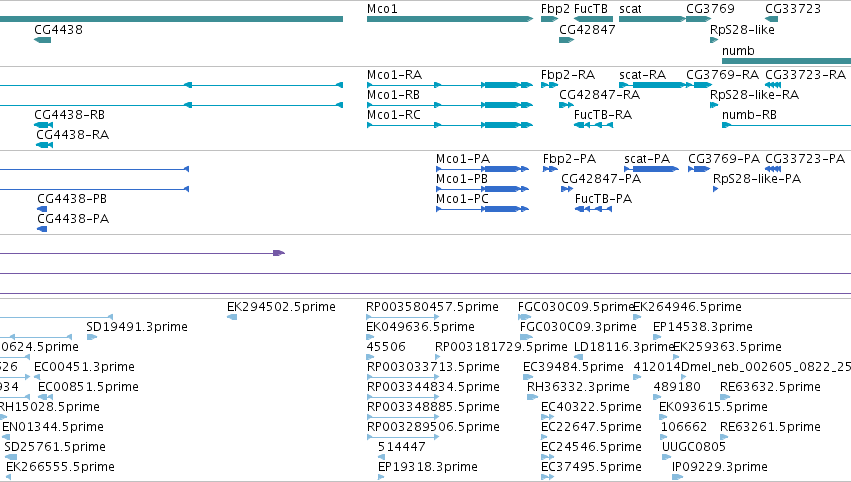Click EST EC39484.5prime
851x482 pixels.
pos(573,367)
